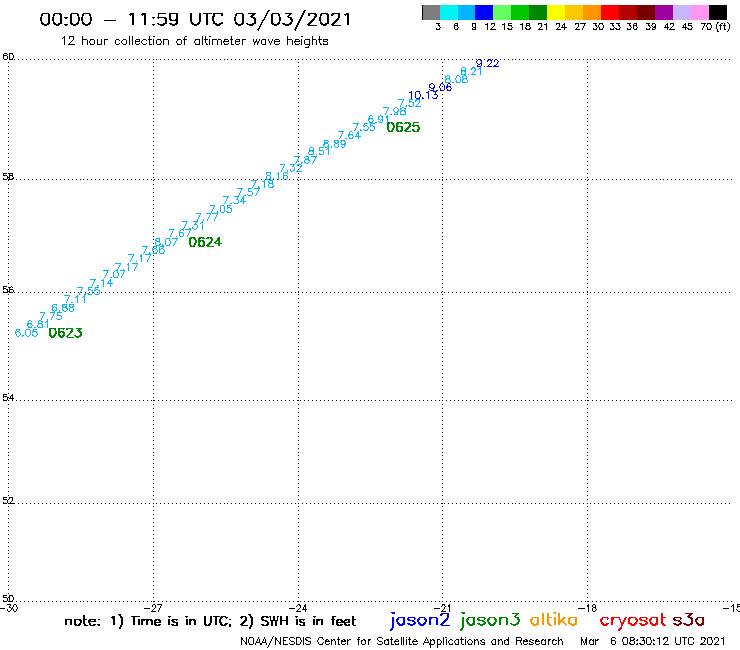
Task: Click the 9.06 wave height value
Action: click(x=440, y=87)
